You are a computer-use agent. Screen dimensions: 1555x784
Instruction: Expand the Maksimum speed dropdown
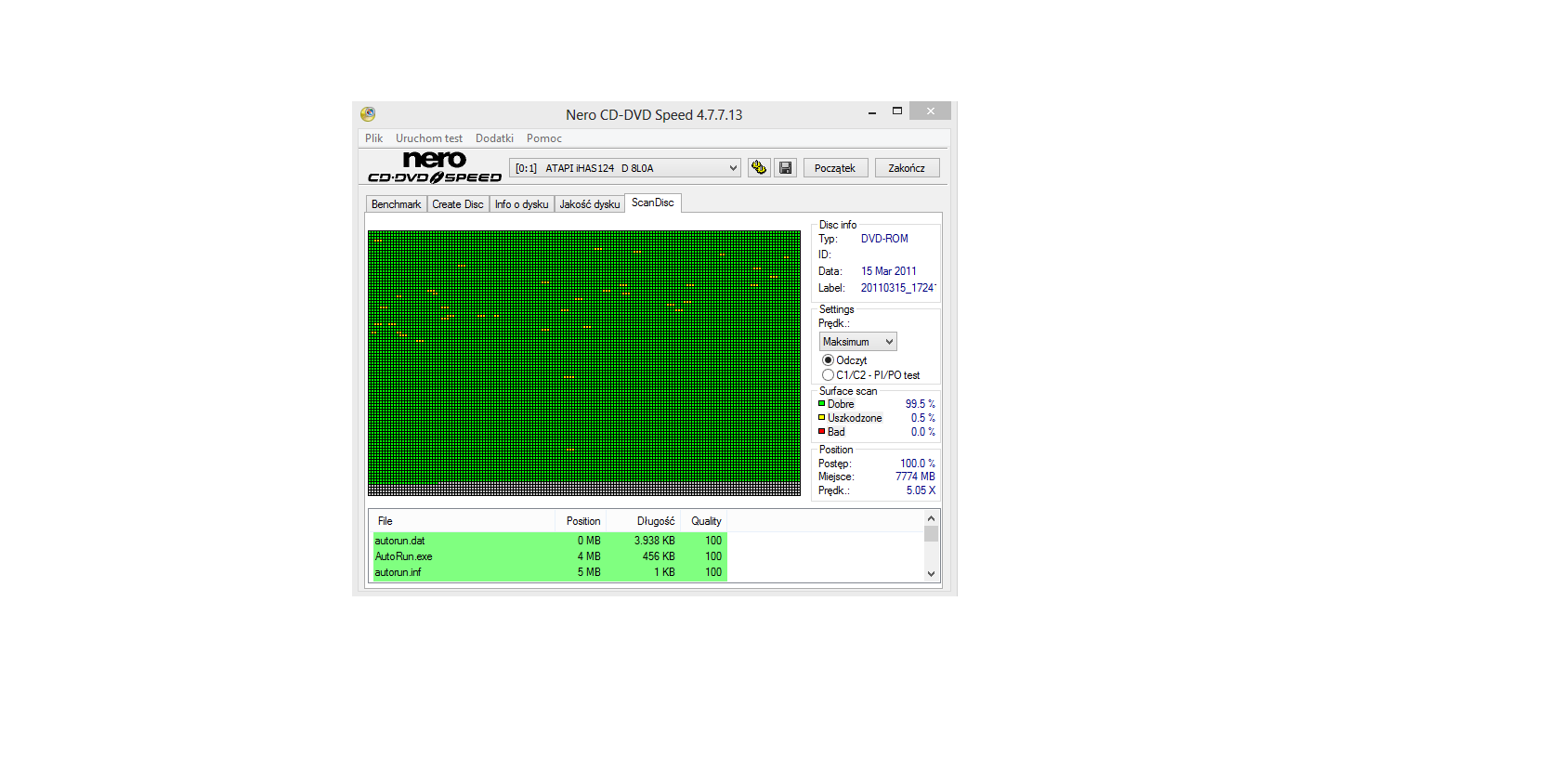pyautogui.click(x=858, y=342)
